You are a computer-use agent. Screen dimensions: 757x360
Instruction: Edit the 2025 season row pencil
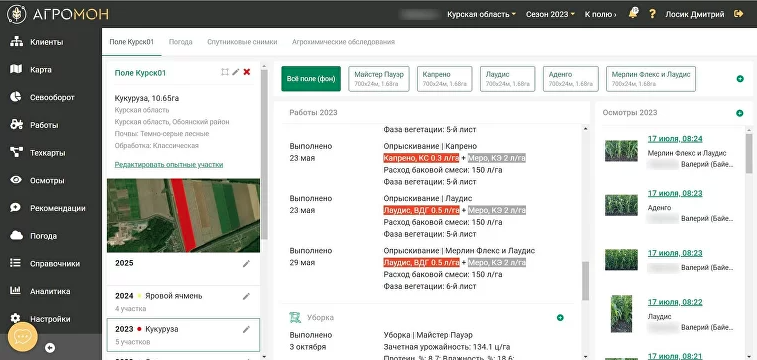tap(246, 263)
